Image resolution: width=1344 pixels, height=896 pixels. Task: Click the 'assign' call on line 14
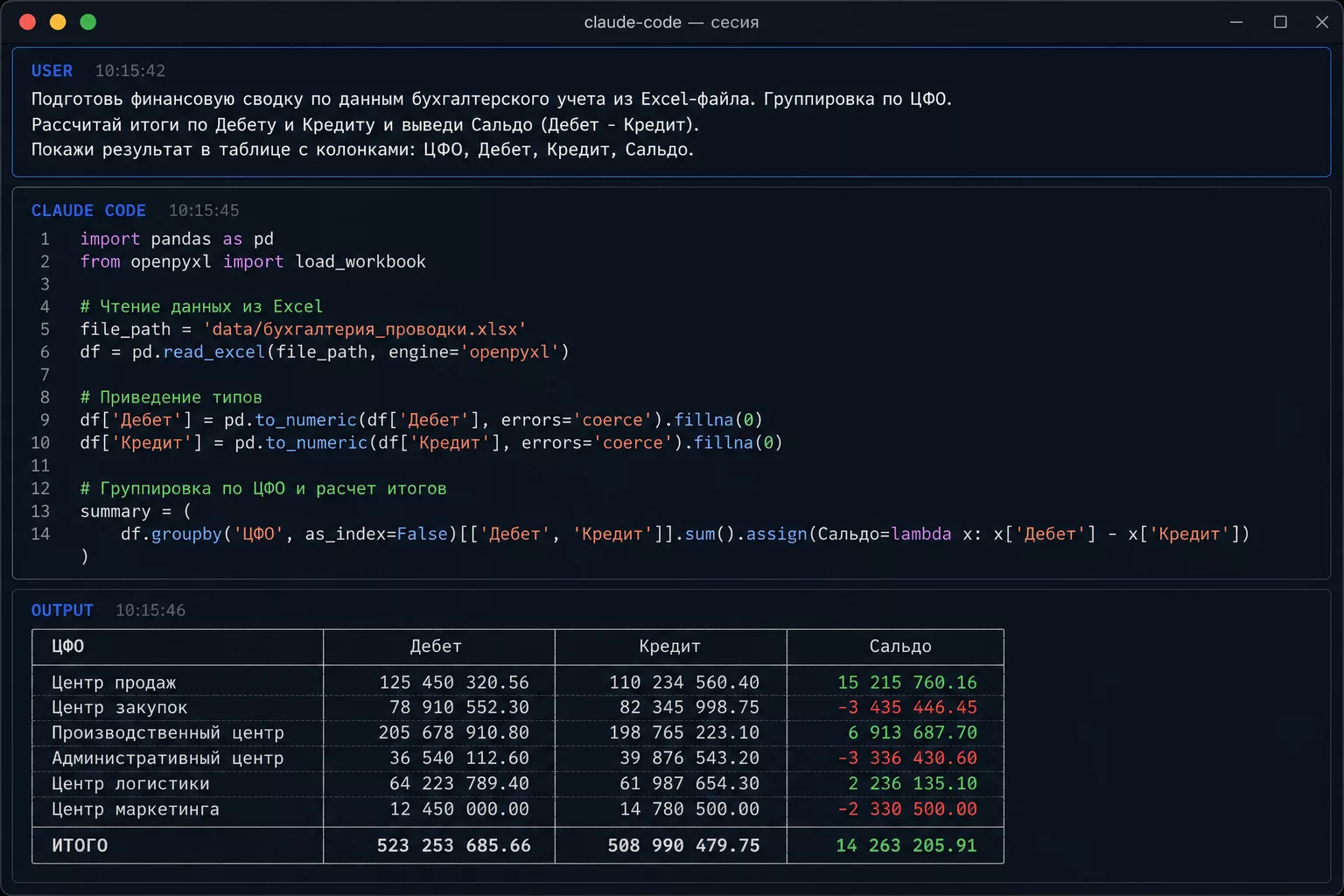click(x=776, y=535)
